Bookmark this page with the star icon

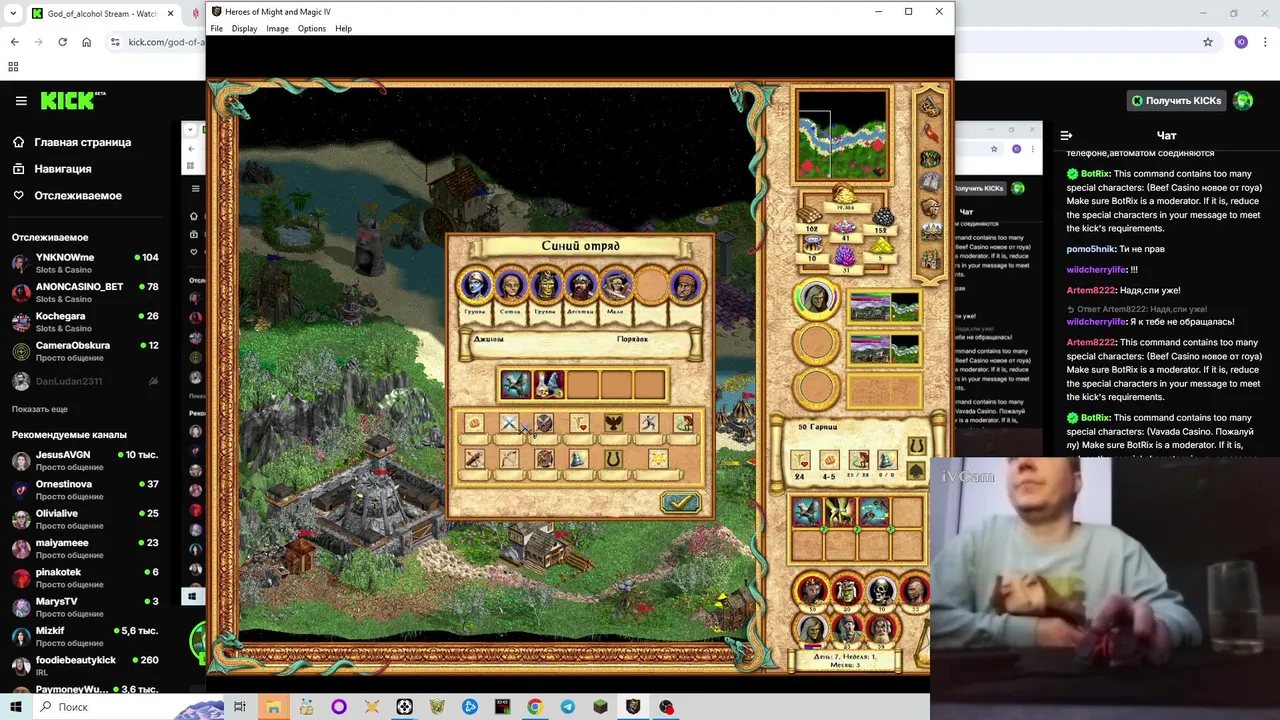(1208, 42)
